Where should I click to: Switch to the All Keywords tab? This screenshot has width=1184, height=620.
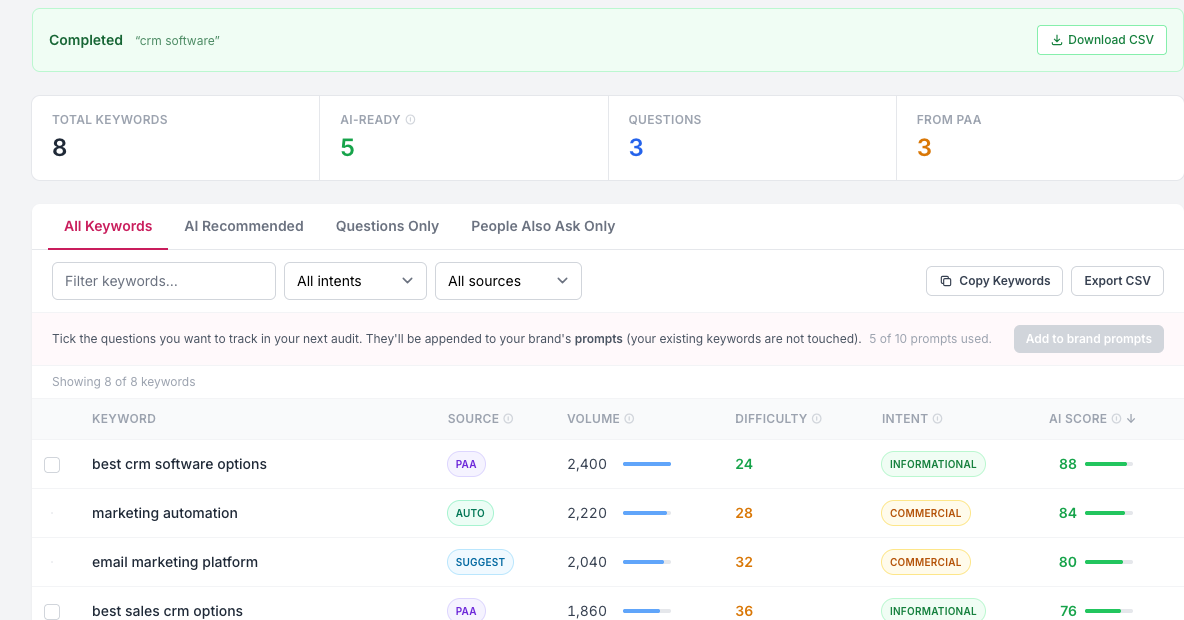(108, 227)
